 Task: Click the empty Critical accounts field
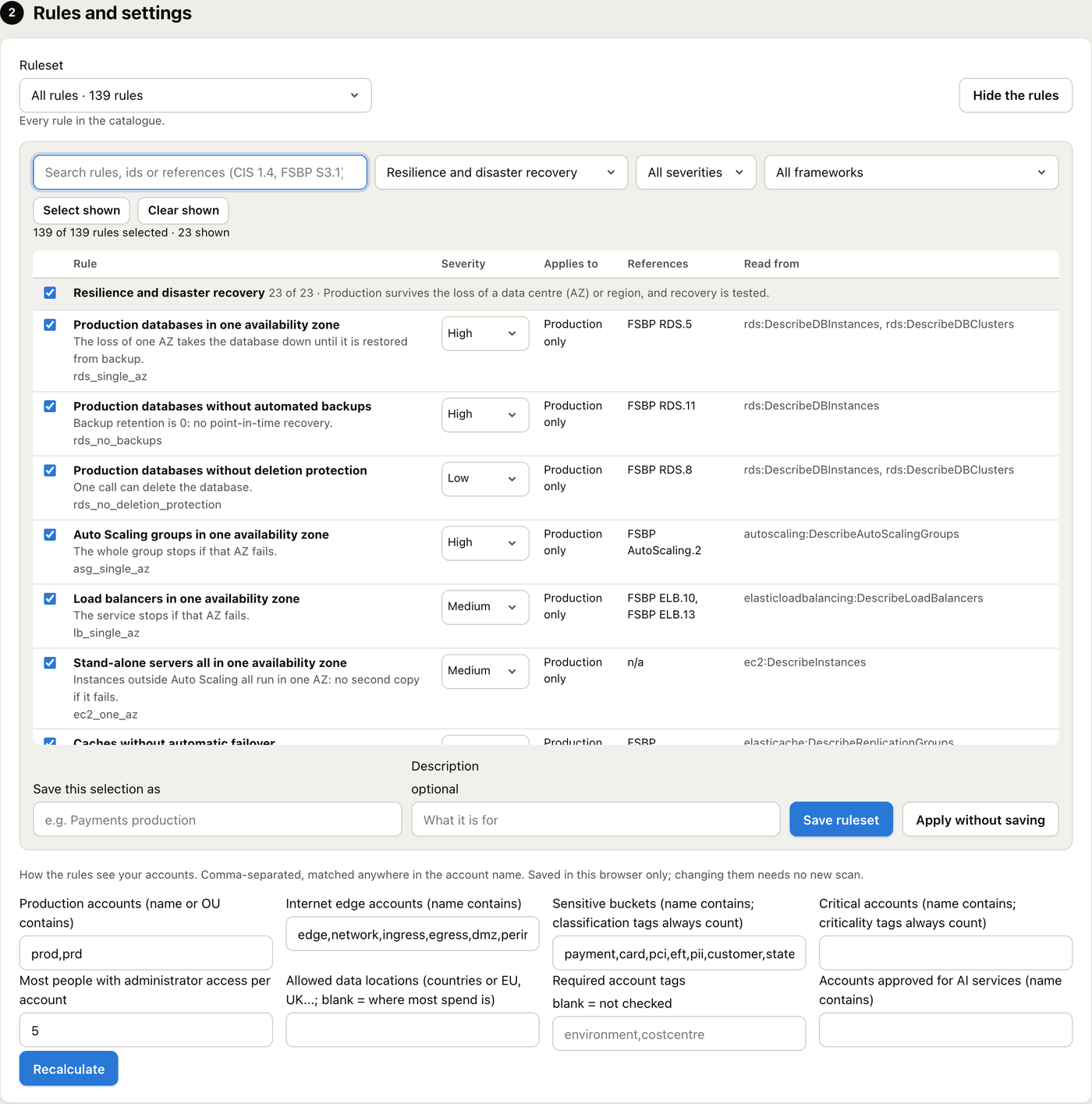coord(945,953)
